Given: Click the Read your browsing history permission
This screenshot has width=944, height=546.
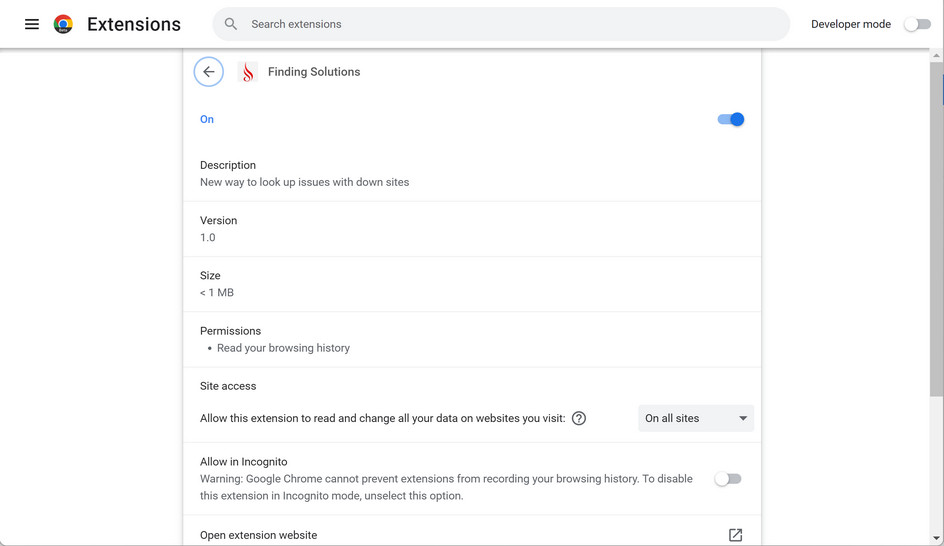Looking at the screenshot, I should pyautogui.click(x=283, y=348).
